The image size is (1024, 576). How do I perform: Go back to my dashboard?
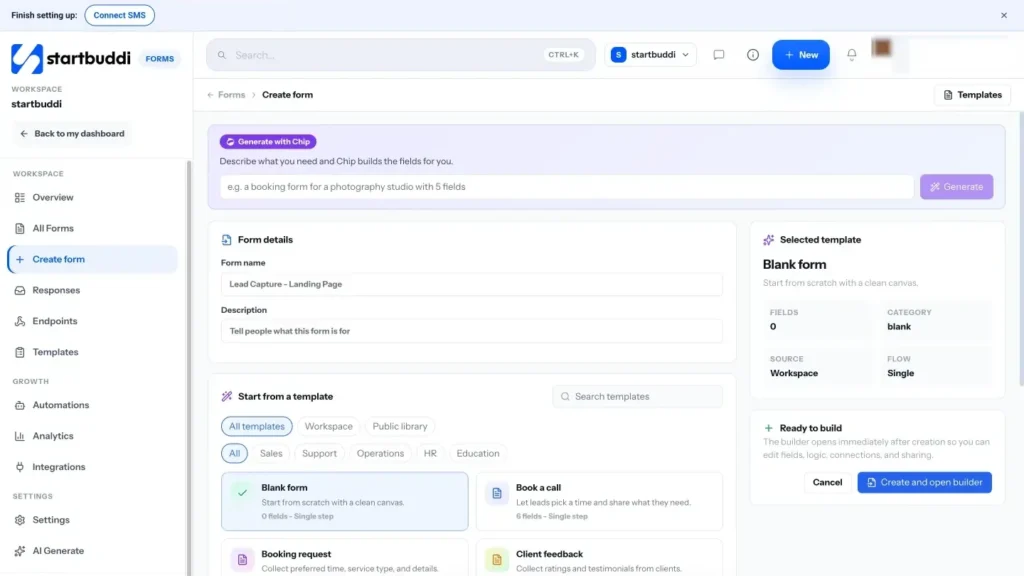point(72,133)
